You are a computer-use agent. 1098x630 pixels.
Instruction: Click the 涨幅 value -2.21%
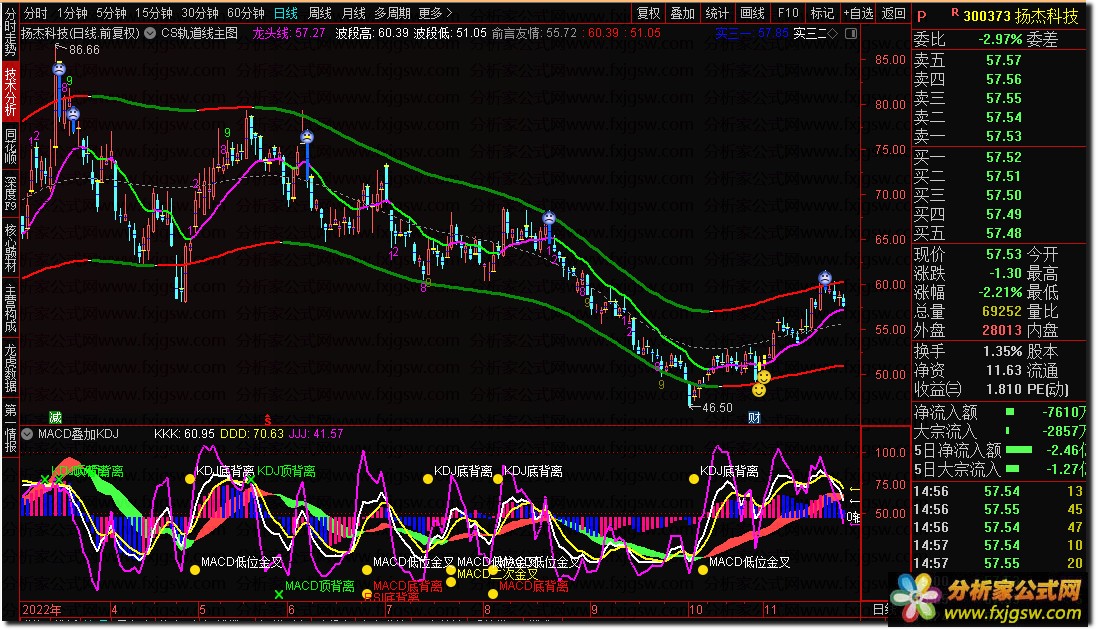pyautogui.click(x=1000, y=292)
